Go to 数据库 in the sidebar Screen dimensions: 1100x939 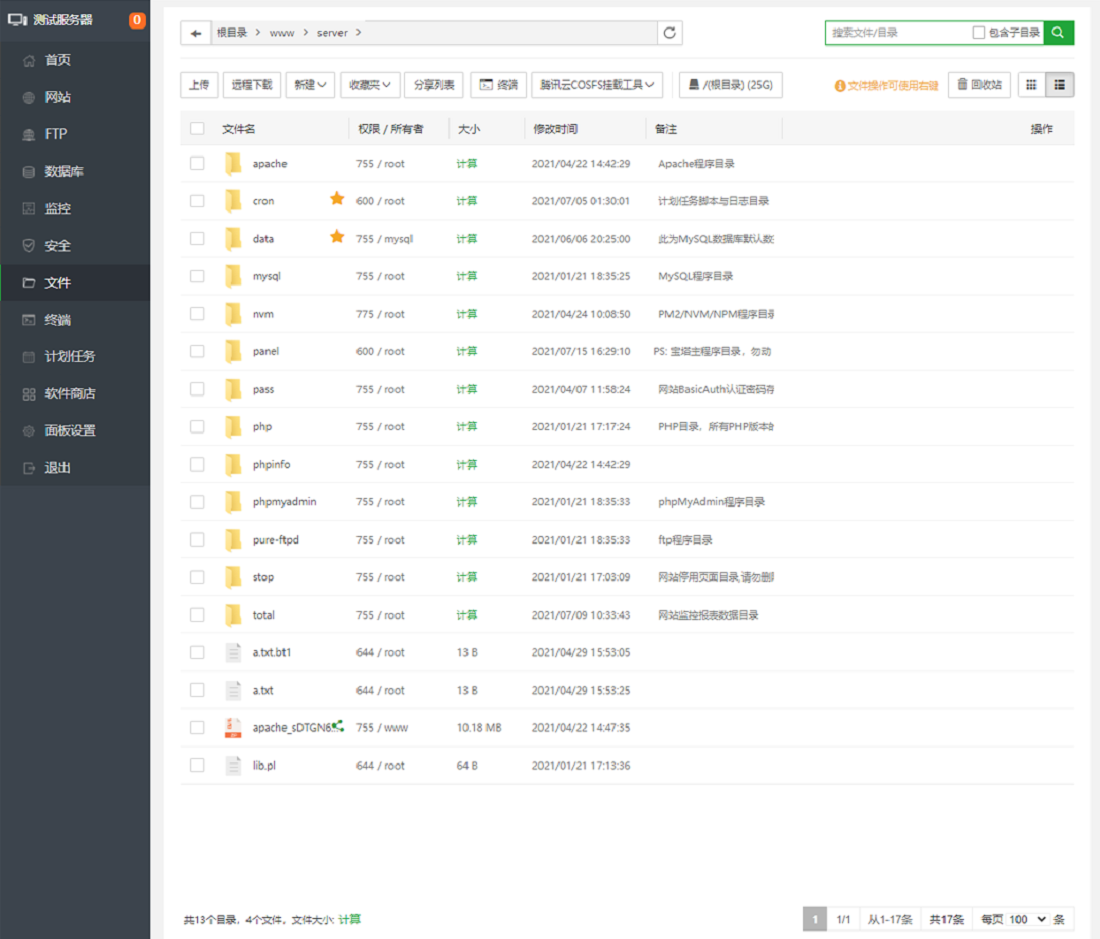[64, 172]
